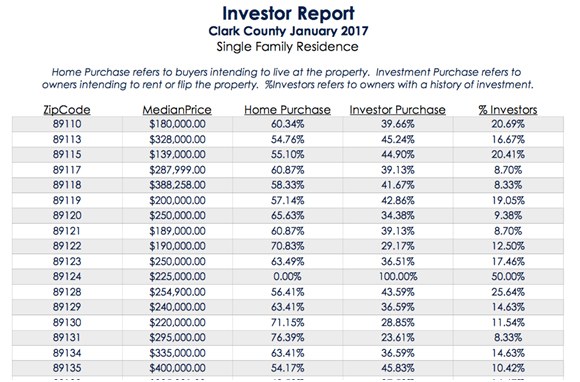Click zip code 89128 cell
This screenshot has width=580, height=382.
pyautogui.click(x=67, y=292)
